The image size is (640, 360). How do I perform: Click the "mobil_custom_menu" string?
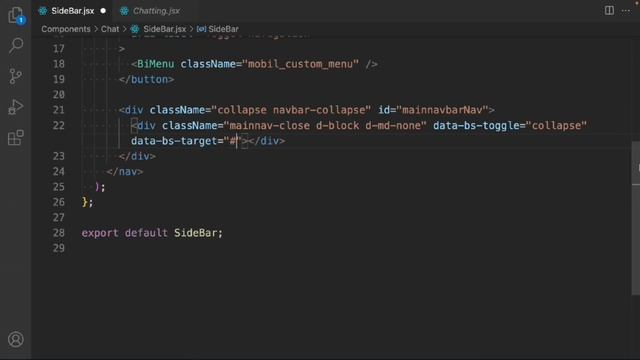point(300,64)
